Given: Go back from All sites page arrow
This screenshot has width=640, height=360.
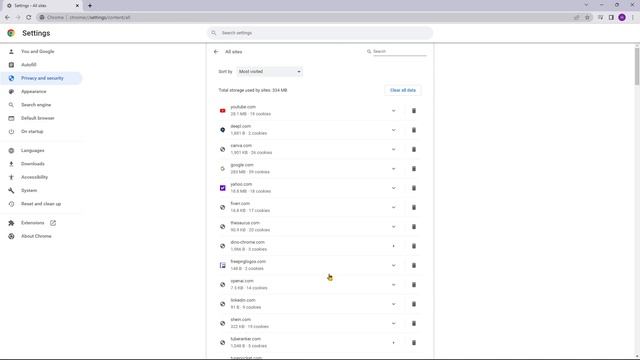Looking at the screenshot, I should (216, 52).
